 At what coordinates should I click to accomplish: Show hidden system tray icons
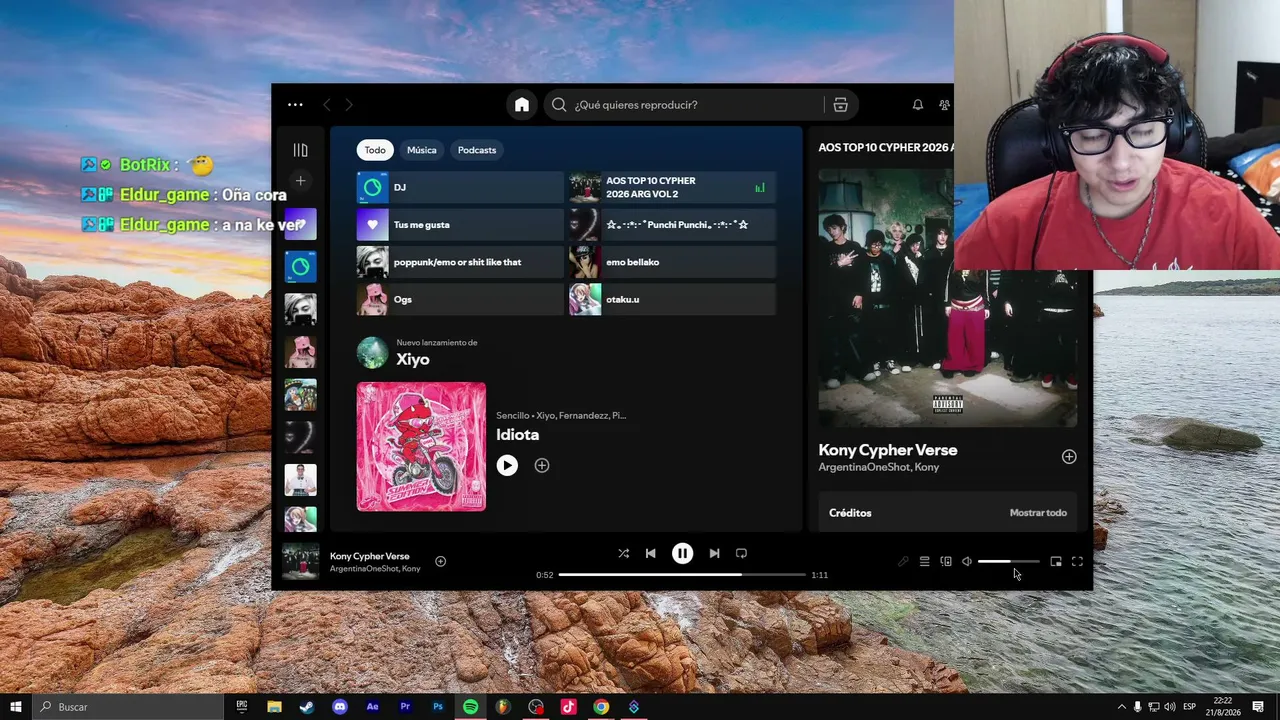click(1121, 707)
